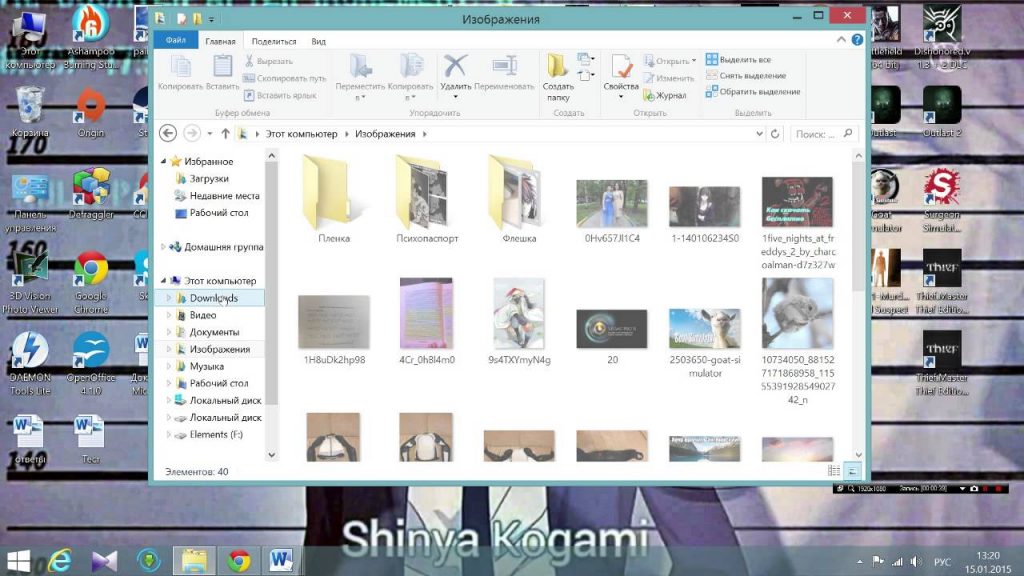The height and width of the screenshot is (576, 1024).
Task: Collapse the ribbon with the chevron
Action: point(841,40)
